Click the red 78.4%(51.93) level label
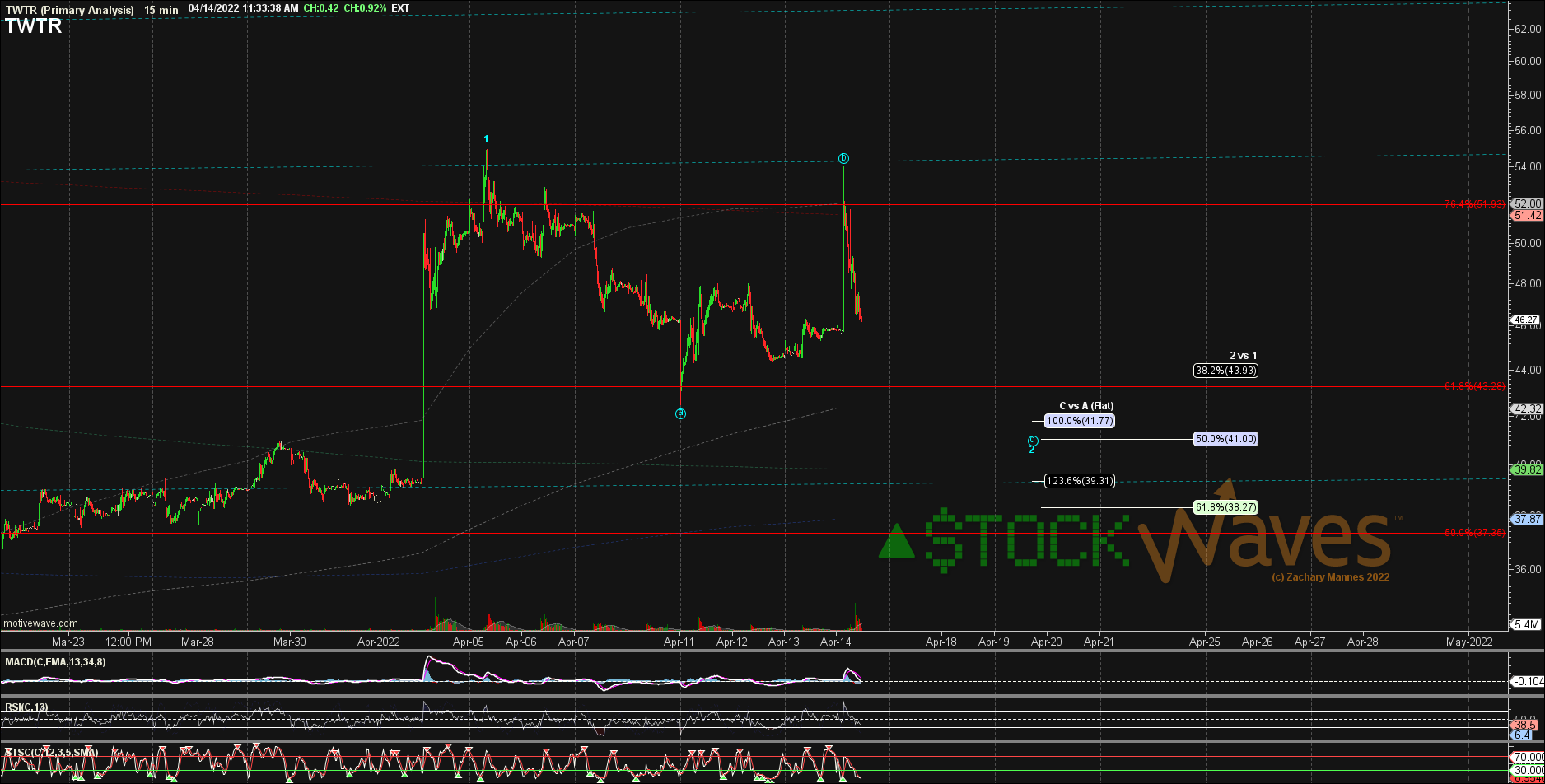The image size is (1545, 784). click(x=1475, y=204)
